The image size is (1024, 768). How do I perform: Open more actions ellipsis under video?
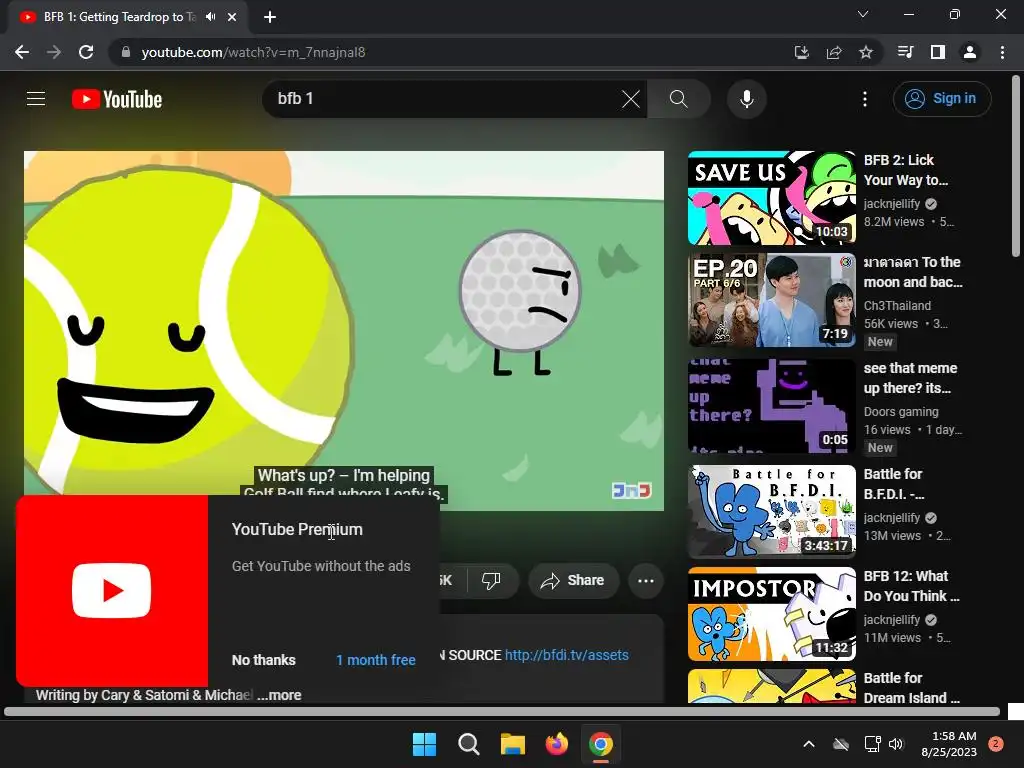646,581
